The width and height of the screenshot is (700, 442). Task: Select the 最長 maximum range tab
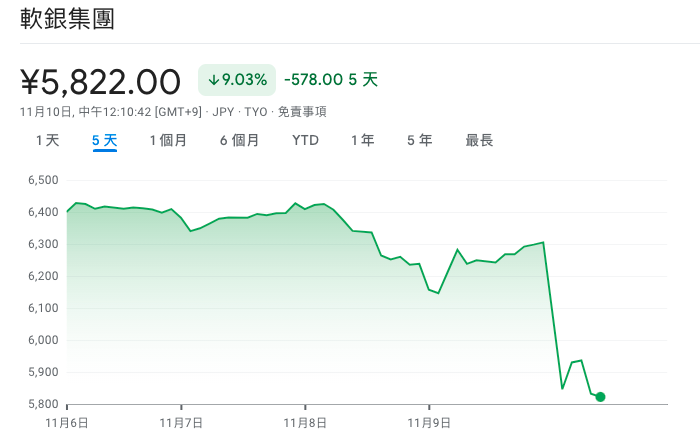479,141
